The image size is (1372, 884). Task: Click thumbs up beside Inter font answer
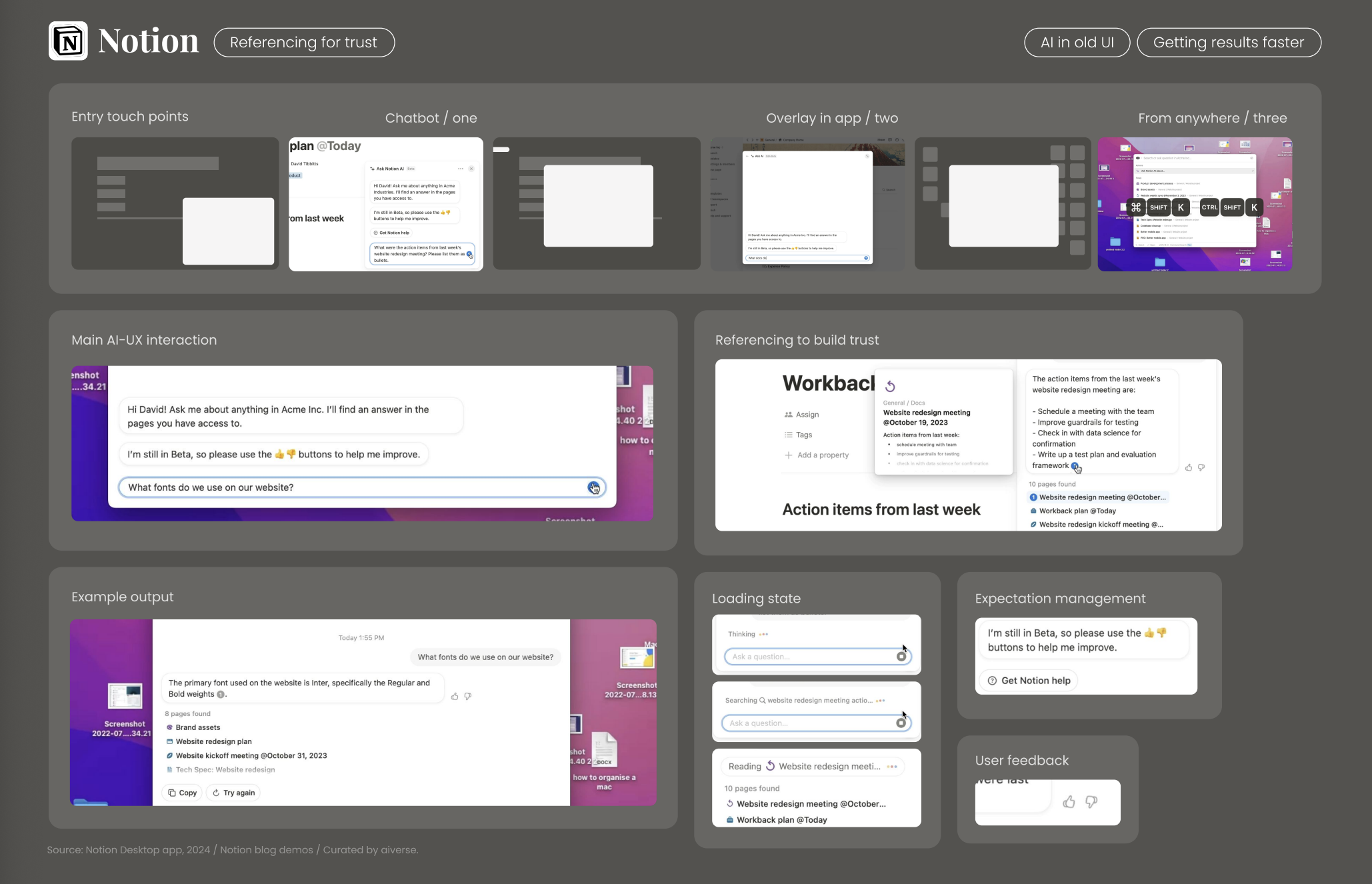pos(455,696)
